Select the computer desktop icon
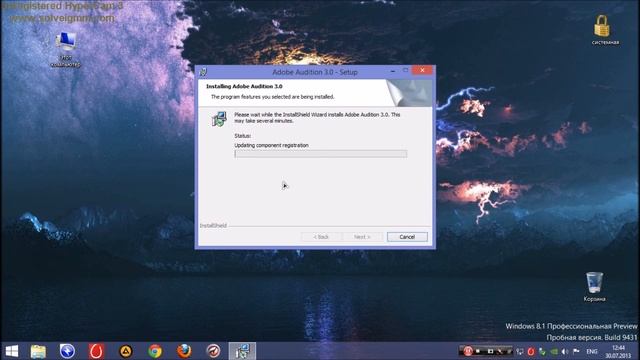The height and width of the screenshot is (360, 640). pyautogui.click(x=65, y=49)
